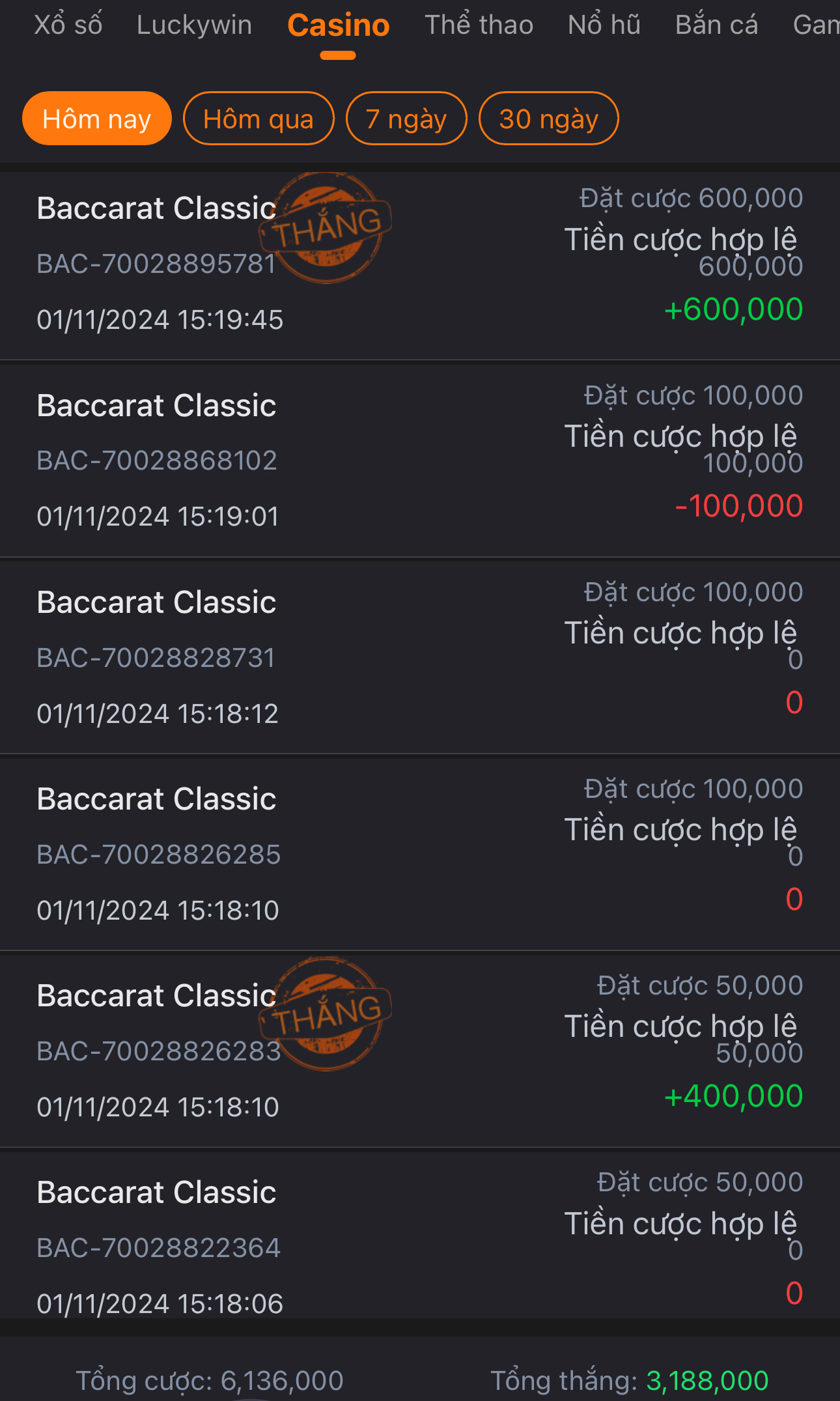Viewport: 840px width, 1401px height.
Task: Select the Casino tab
Action: 338,26
